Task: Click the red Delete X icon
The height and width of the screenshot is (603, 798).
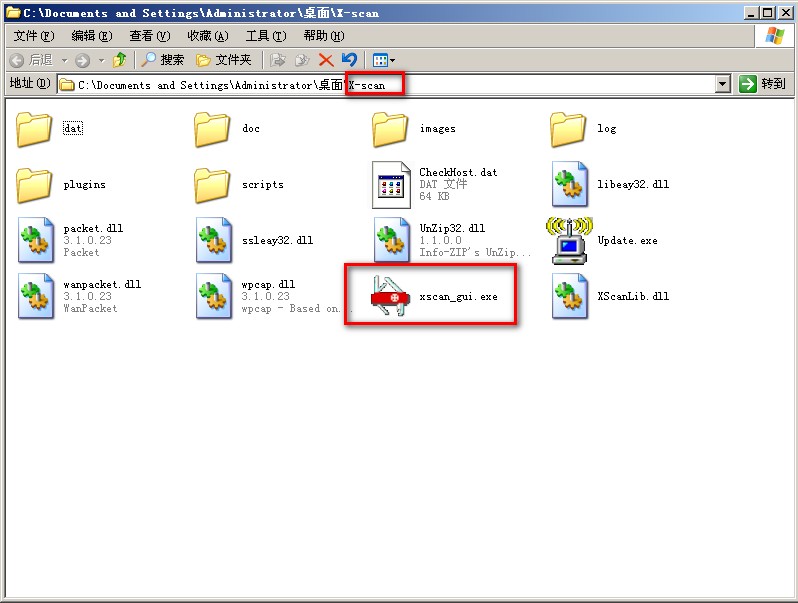Action: point(326,61)
